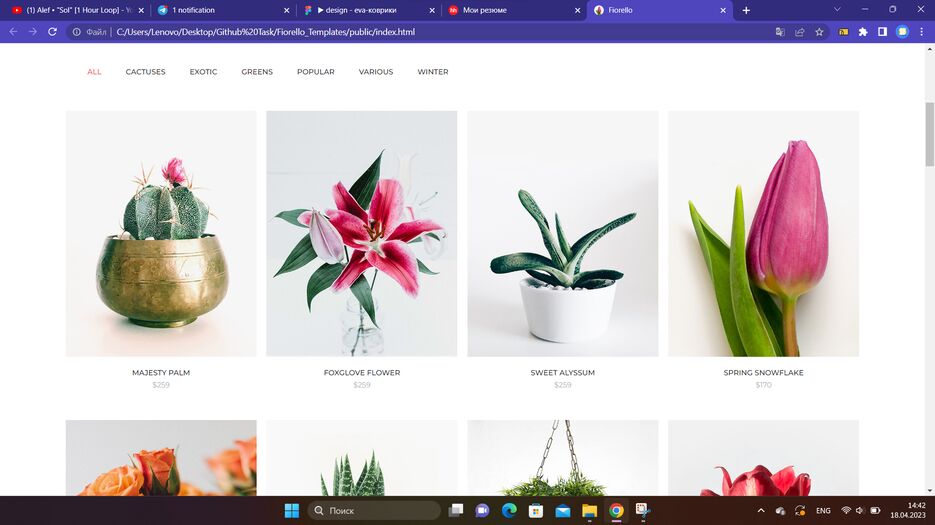Select the ALL category filter
This screenshot has width=935, height=525.
pos(94,72)
